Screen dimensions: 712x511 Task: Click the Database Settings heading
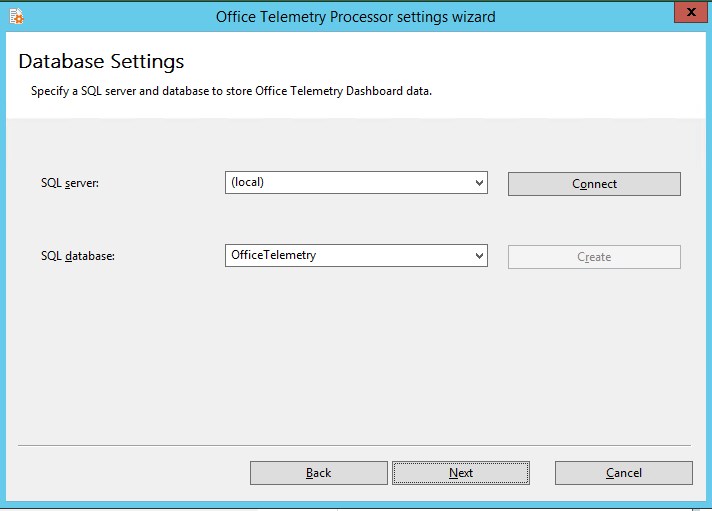point(101,61)
